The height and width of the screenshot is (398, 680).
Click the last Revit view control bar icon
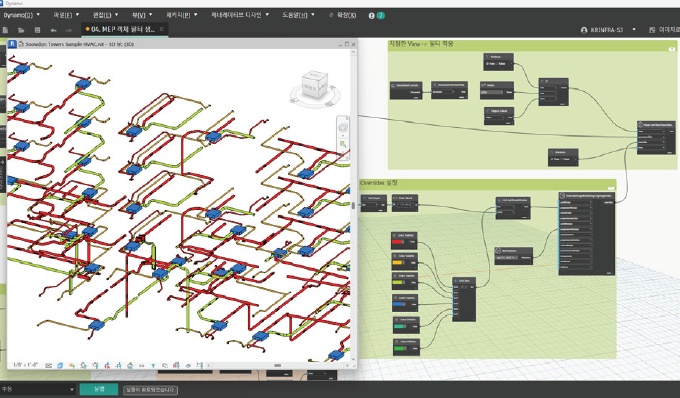(200, 365)
